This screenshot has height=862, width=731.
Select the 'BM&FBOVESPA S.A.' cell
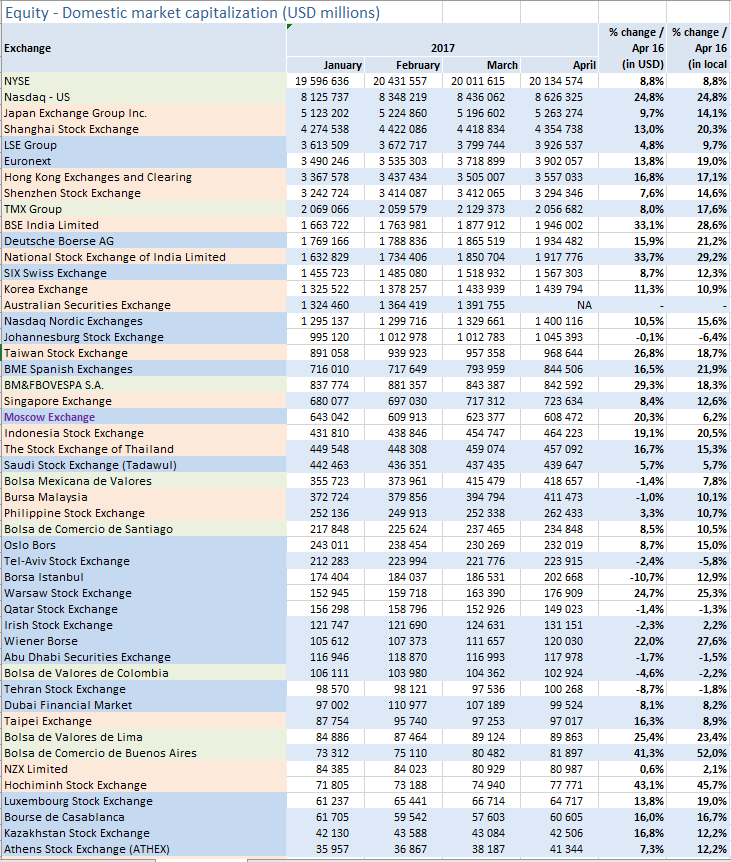click(144, 384)
